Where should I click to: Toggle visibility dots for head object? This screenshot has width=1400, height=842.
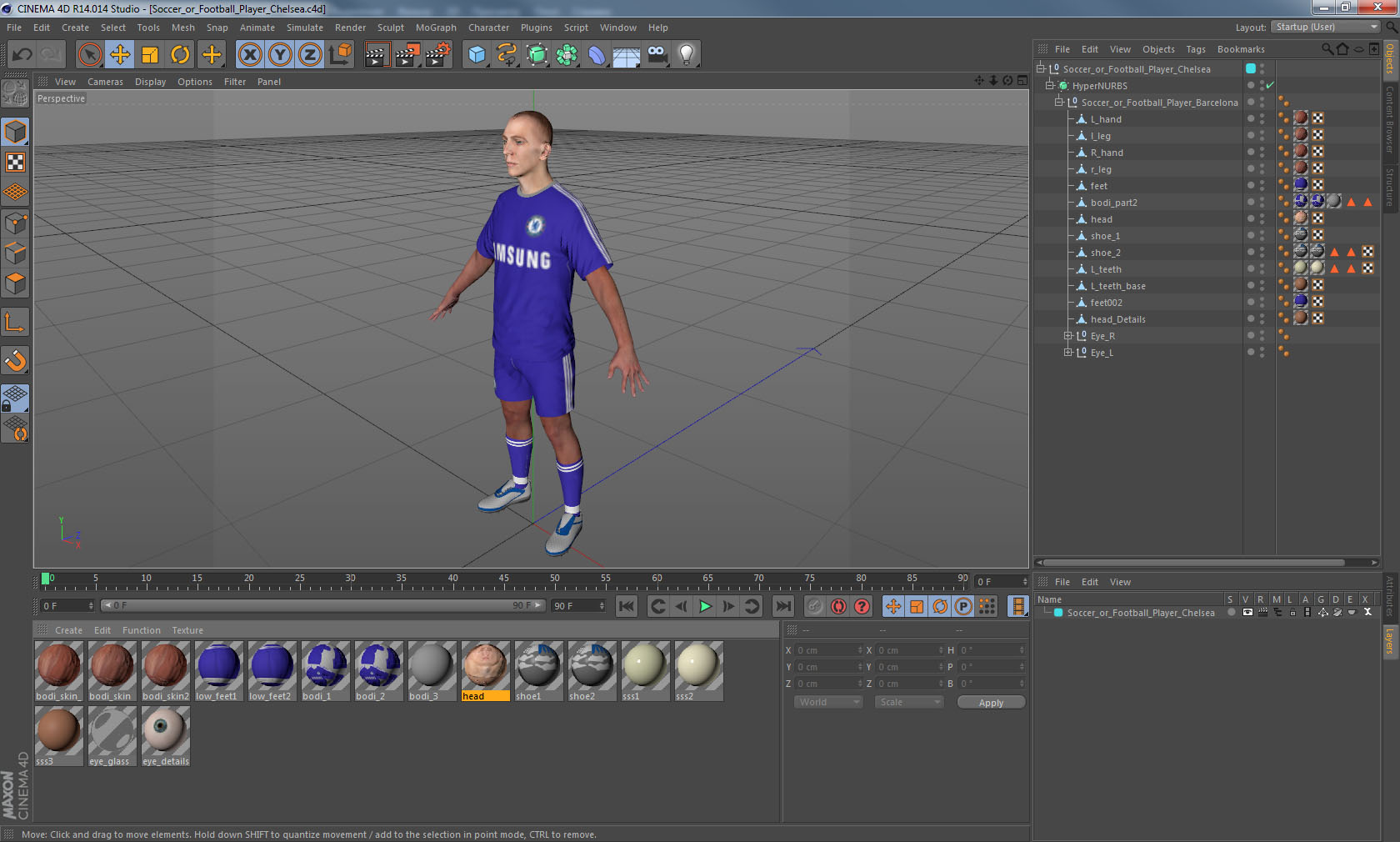point(1262,218)
